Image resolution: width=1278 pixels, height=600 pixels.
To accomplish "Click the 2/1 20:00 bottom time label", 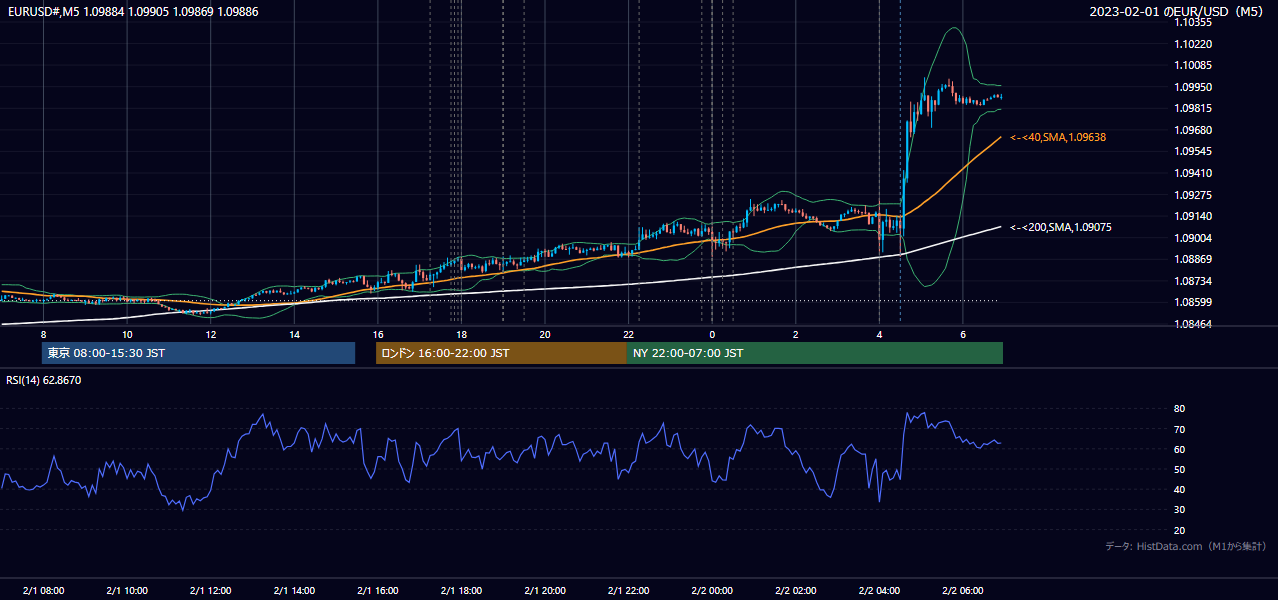I will coord(545,591).
